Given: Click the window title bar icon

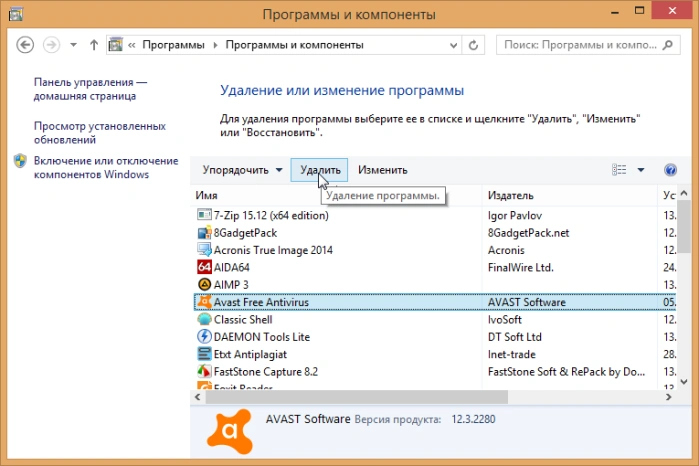Looking at the screenshot, I should pyautogui.click(x=16, y=14).
